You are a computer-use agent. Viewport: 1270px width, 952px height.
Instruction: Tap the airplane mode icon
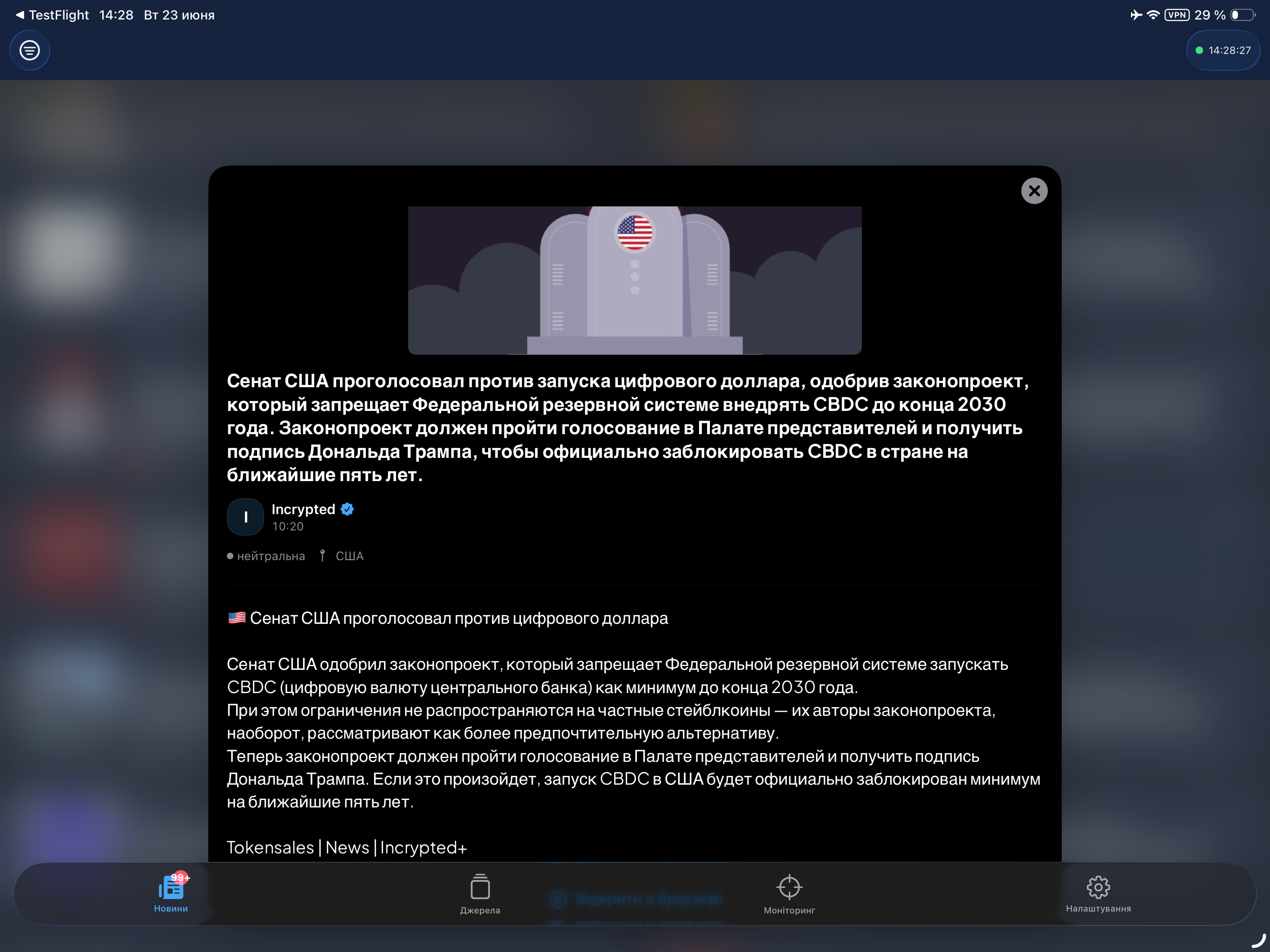tap(1136, 15)
